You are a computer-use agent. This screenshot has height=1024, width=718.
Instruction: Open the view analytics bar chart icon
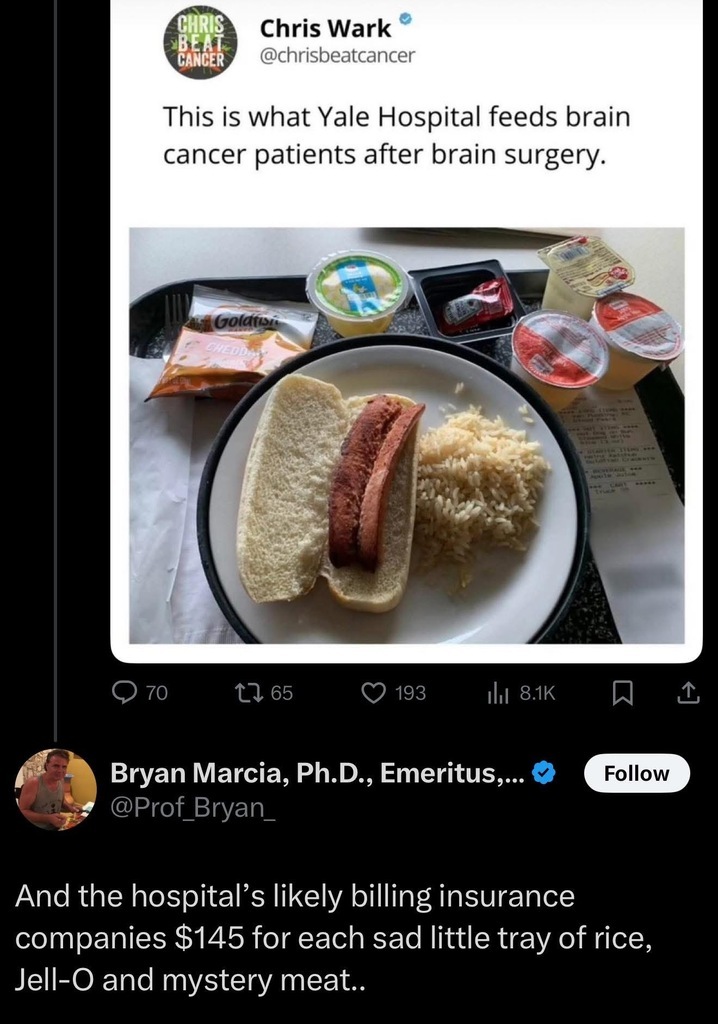point(497,693)
